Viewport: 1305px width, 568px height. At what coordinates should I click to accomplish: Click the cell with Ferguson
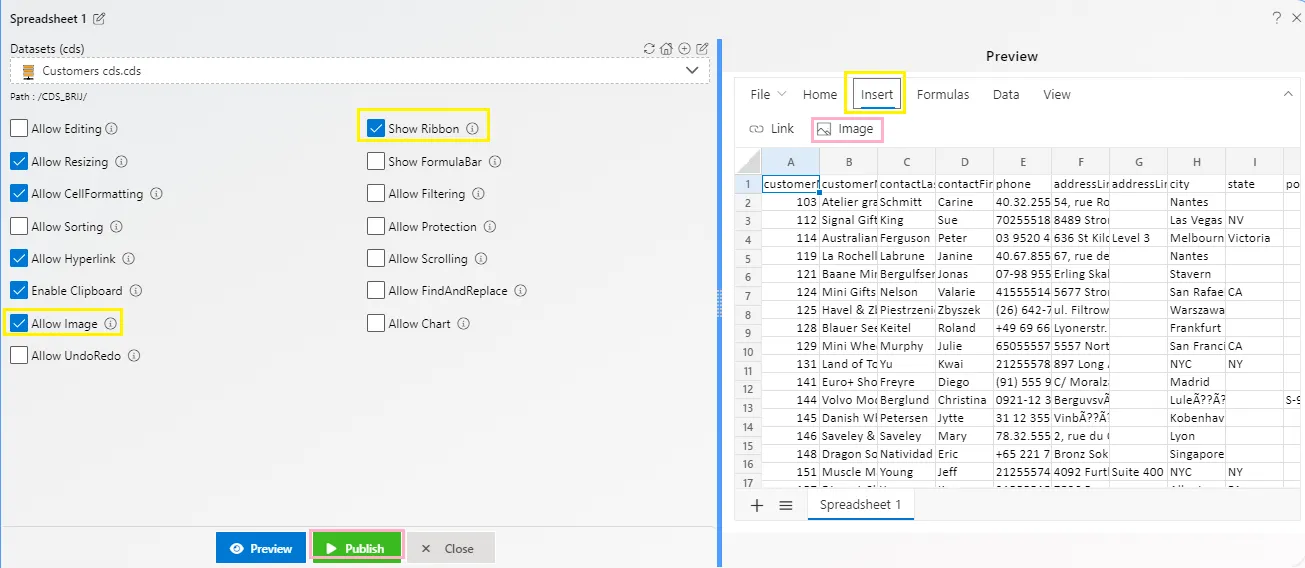906,238
